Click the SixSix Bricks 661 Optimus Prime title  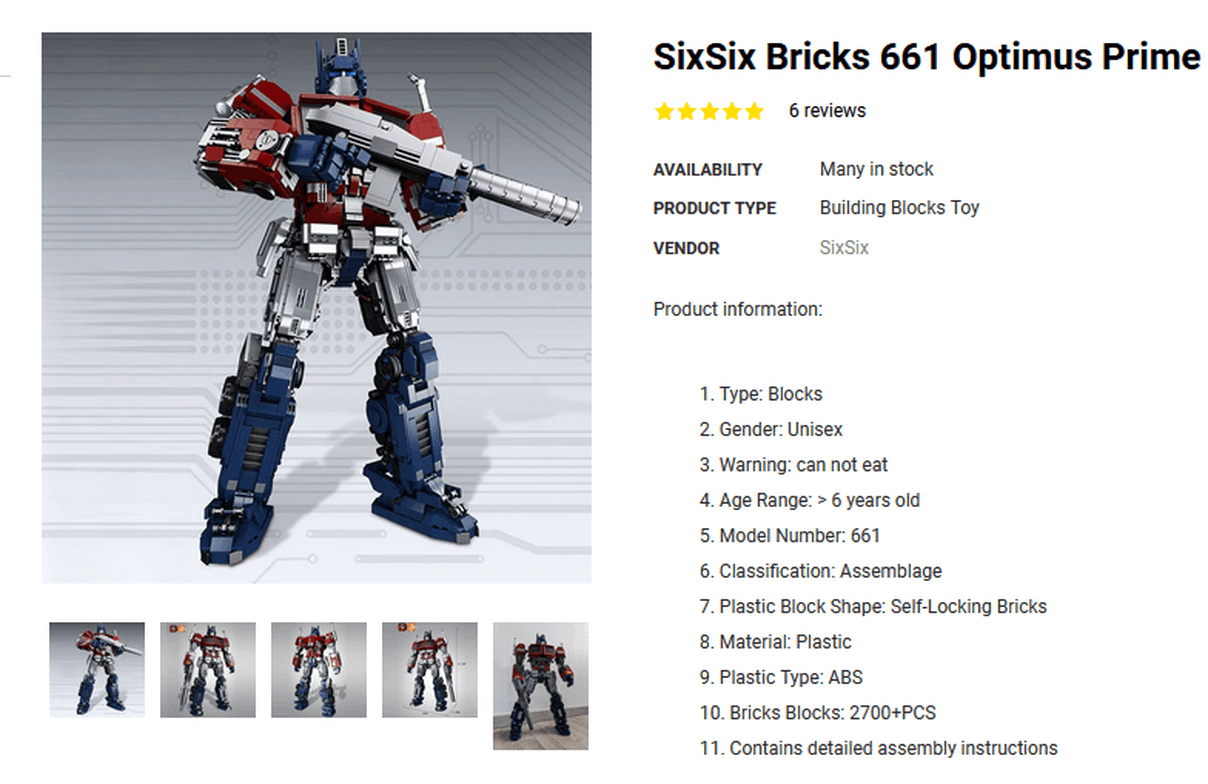[927, 57]
